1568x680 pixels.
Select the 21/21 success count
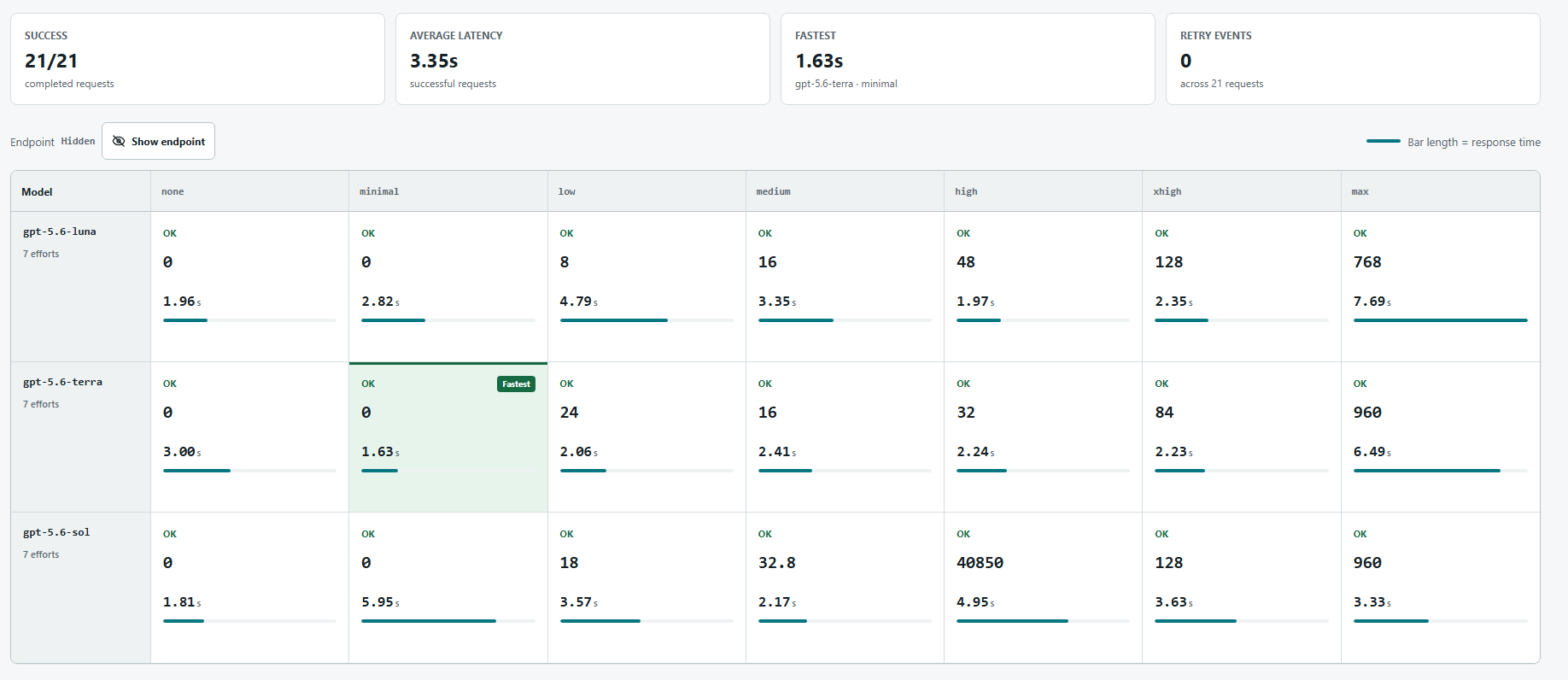pyautogui.click(x=51, y=61)
